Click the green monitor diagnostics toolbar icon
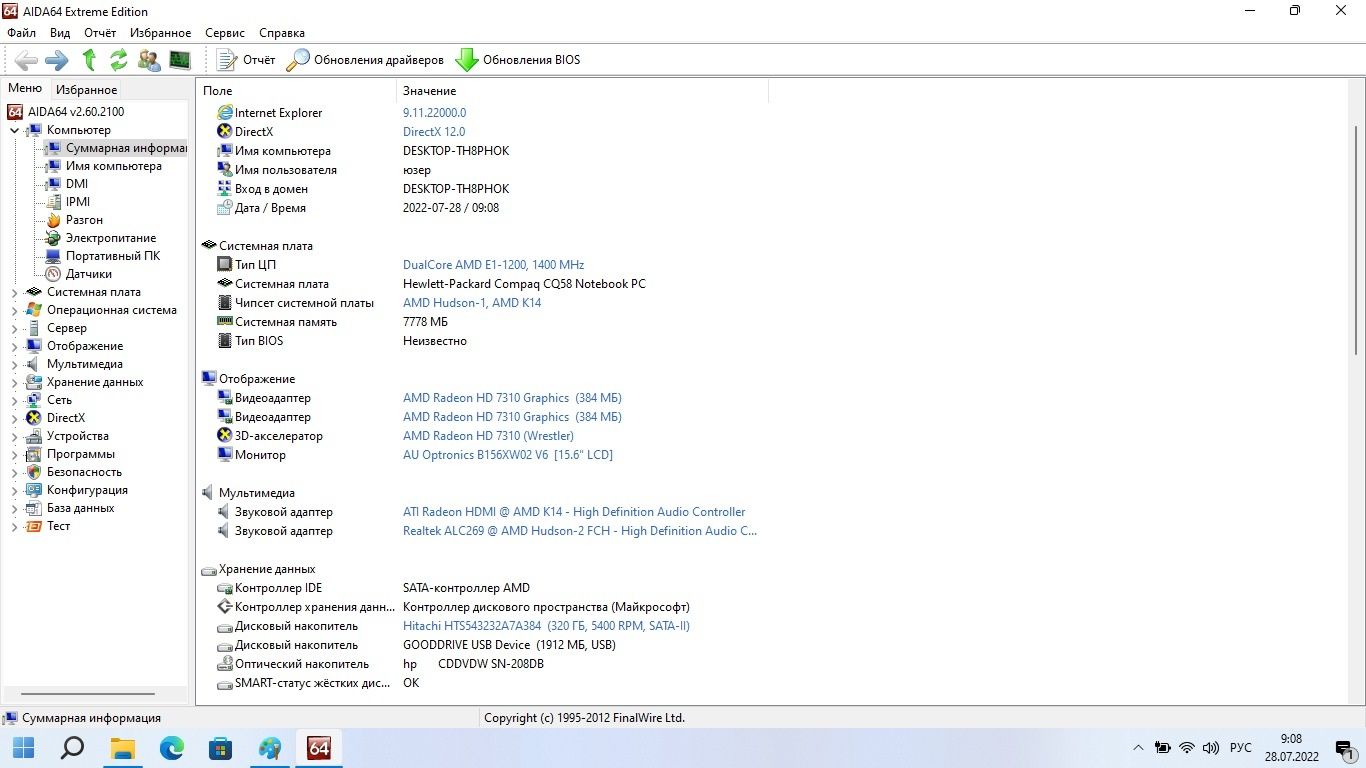 click(x=180, y=60)
